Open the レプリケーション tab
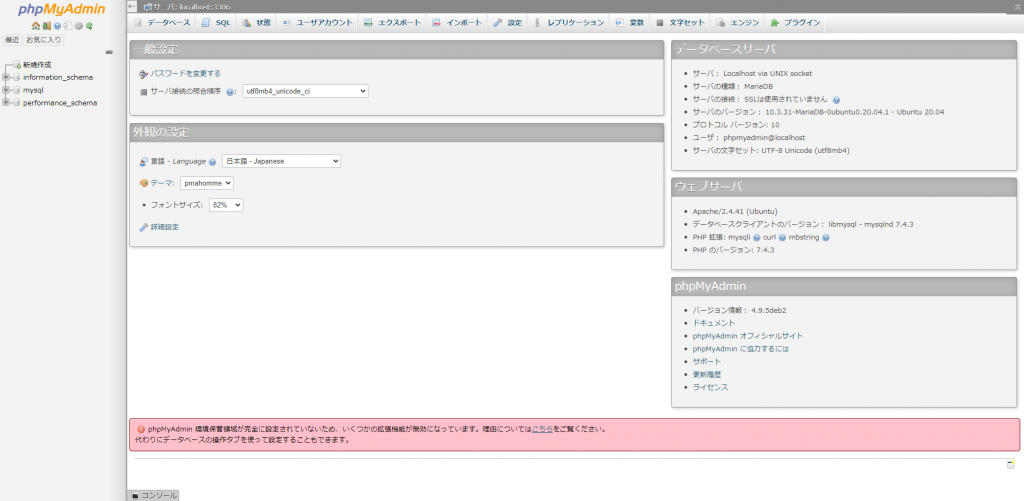 569,23
